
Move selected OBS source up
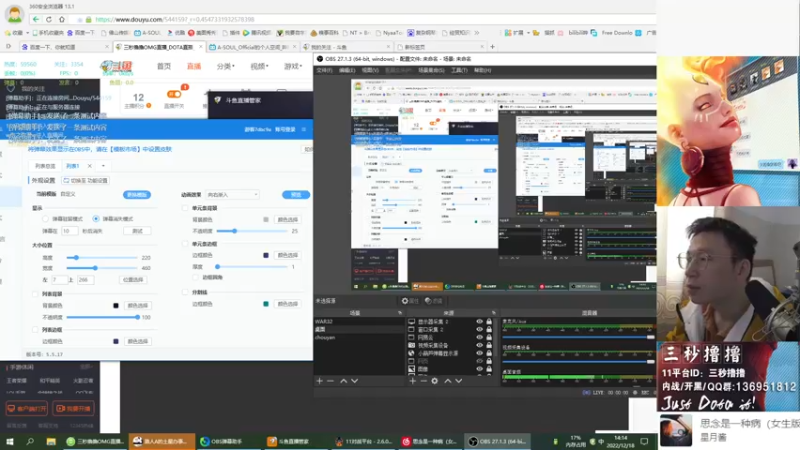[x=447, y=381]
